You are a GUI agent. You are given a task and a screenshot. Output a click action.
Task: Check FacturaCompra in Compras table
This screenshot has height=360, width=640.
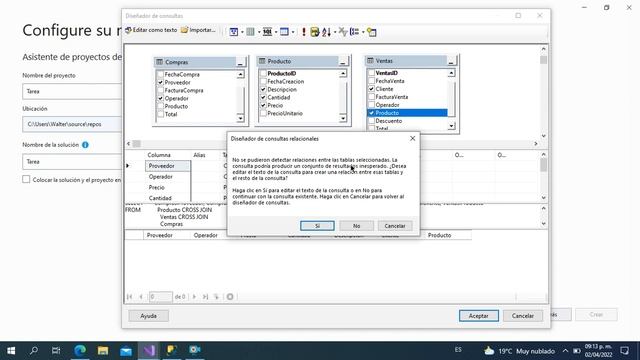(160, 90)
